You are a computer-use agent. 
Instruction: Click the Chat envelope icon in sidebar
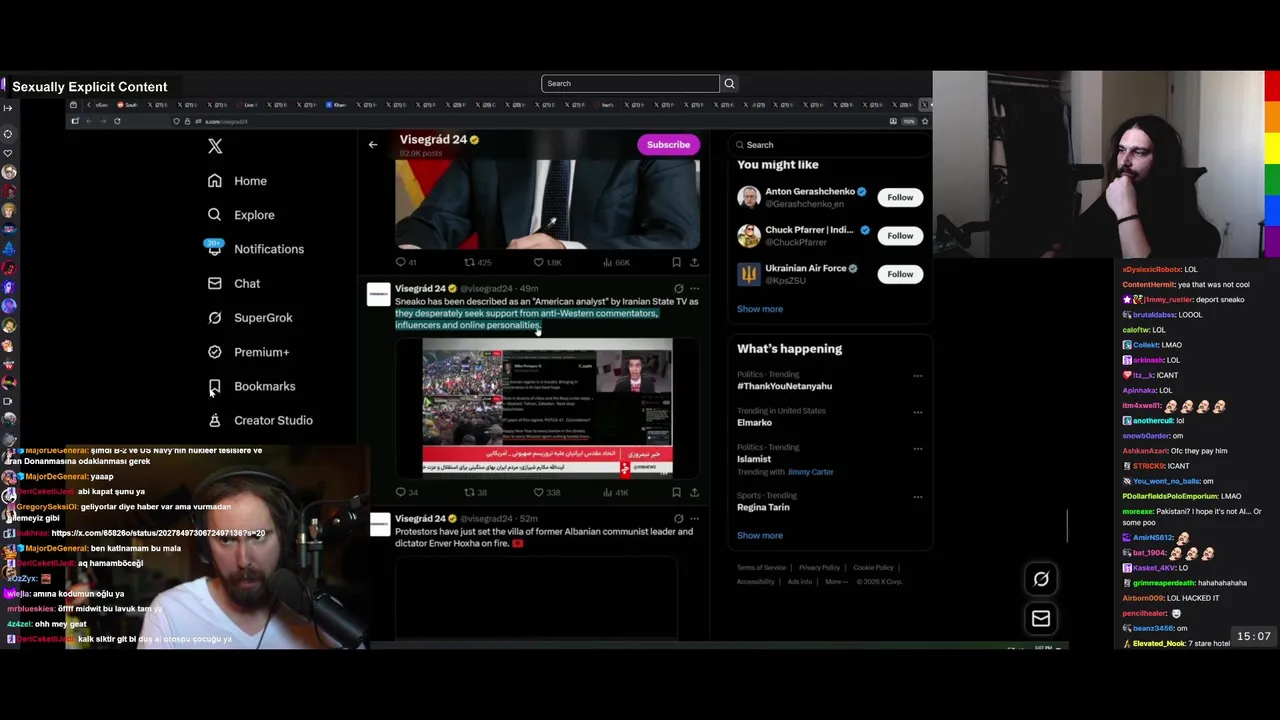coord(214,283)
